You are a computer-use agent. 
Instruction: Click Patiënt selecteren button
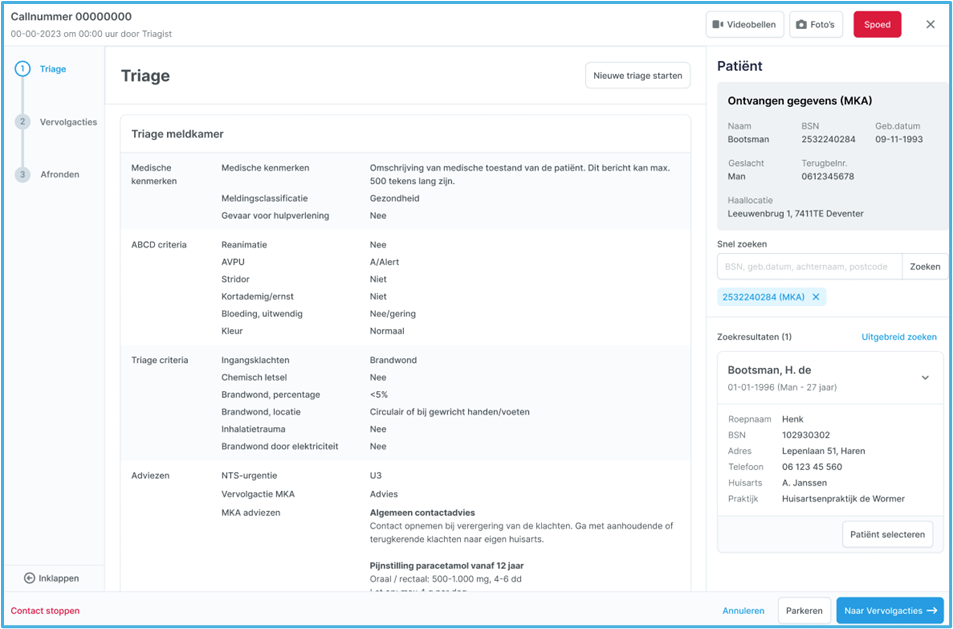887,534
